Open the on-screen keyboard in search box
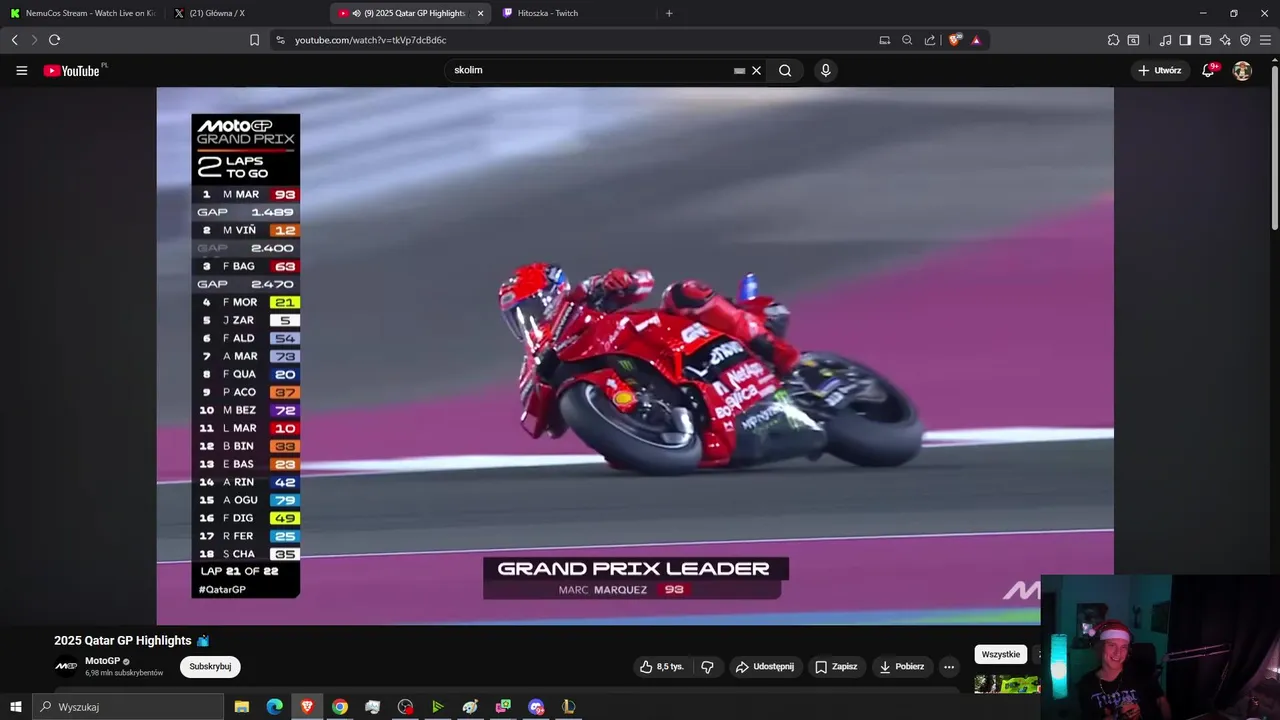This screenshot has height=720, width=1280. (739, 71)
